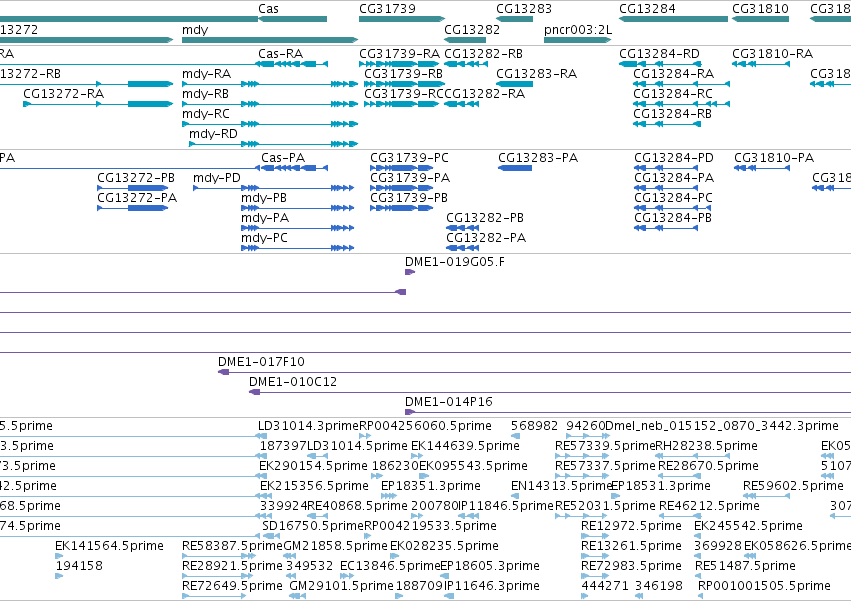851x601 pixels.
Task: Select the DME1-019G05.F clone marker
Action: [x=410, y=272]
